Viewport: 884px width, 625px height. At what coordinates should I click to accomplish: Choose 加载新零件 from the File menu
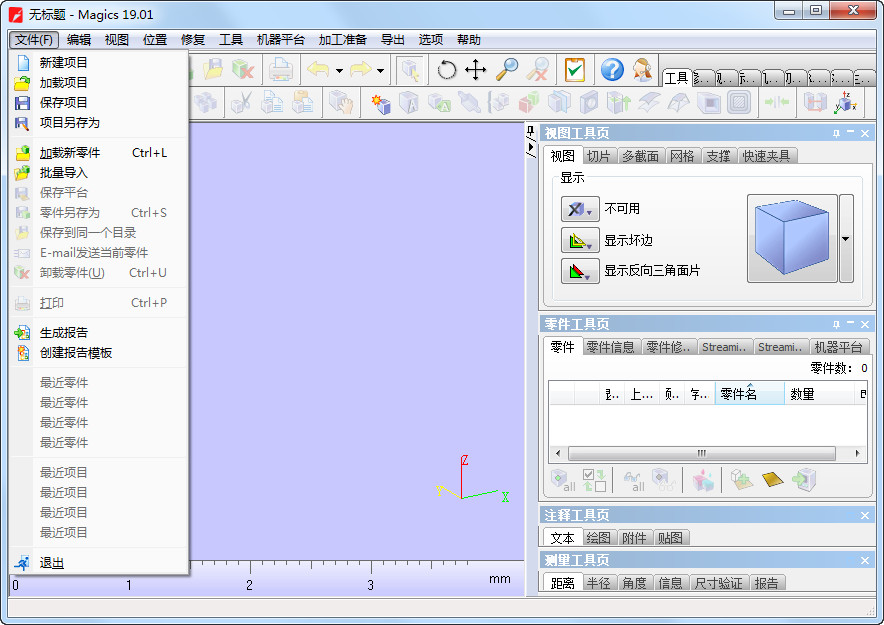point(70,153)
